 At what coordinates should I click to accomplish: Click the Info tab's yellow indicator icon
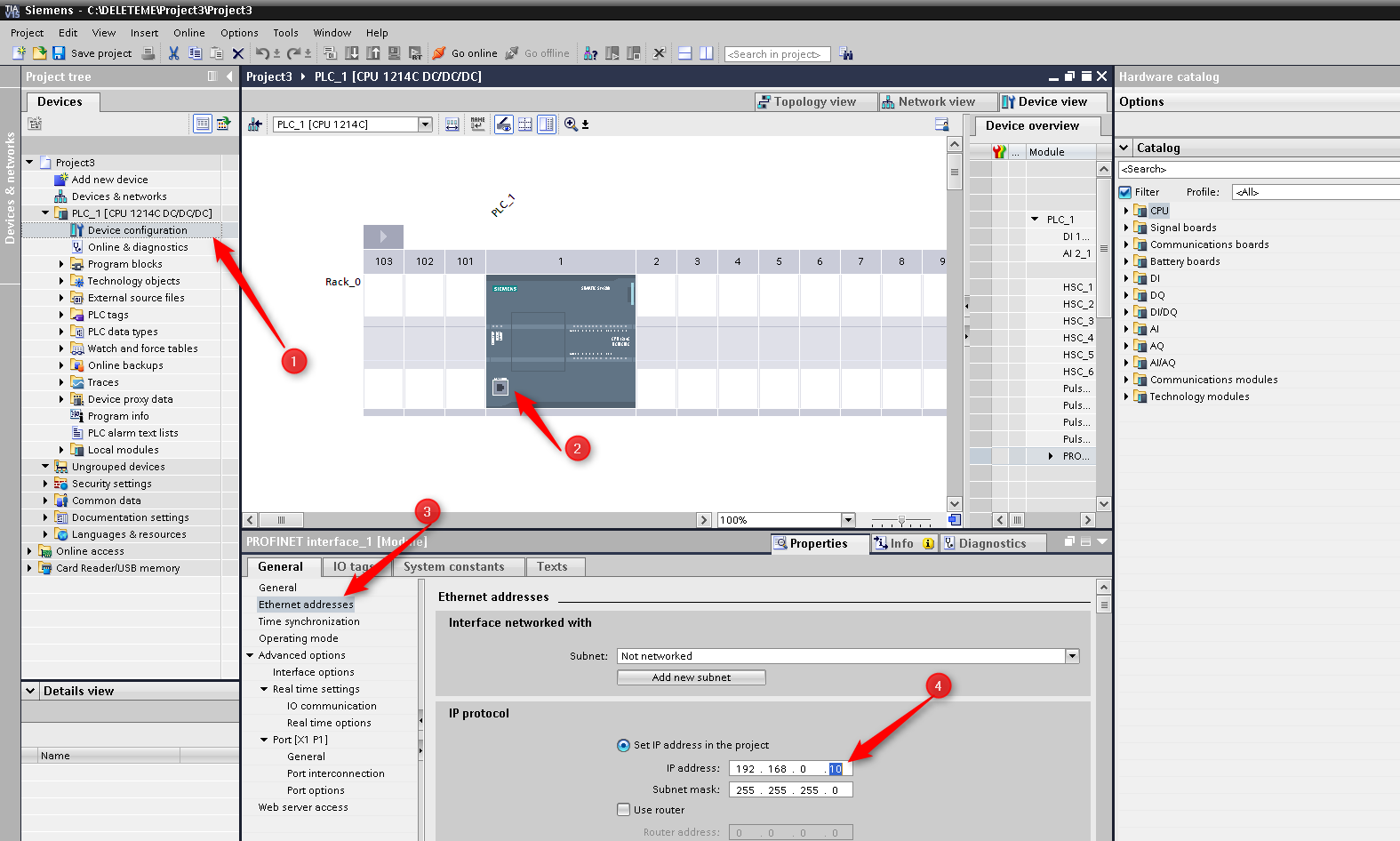[928, 543]
